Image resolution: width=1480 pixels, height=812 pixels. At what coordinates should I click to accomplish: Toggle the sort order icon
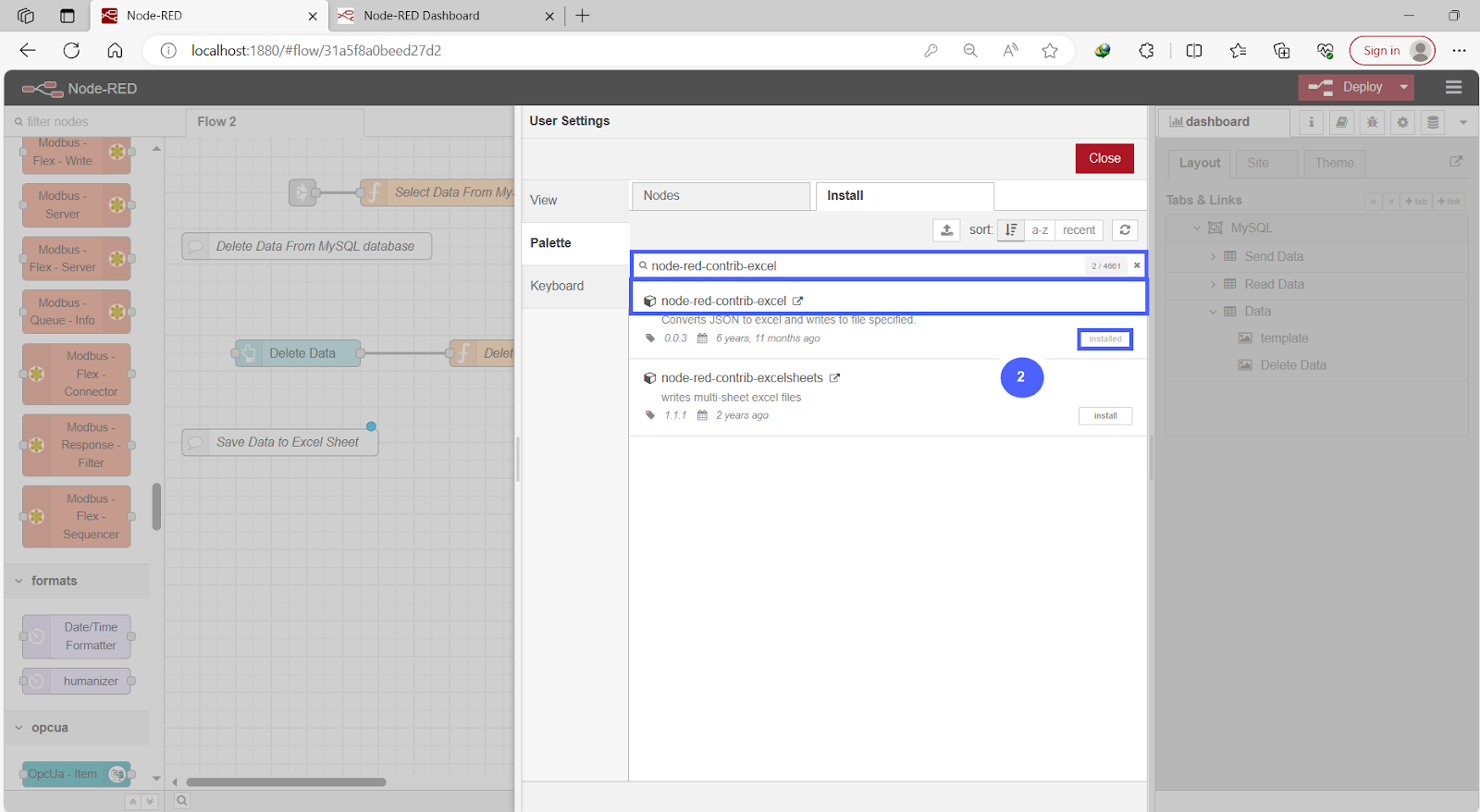click(1011, 230)
